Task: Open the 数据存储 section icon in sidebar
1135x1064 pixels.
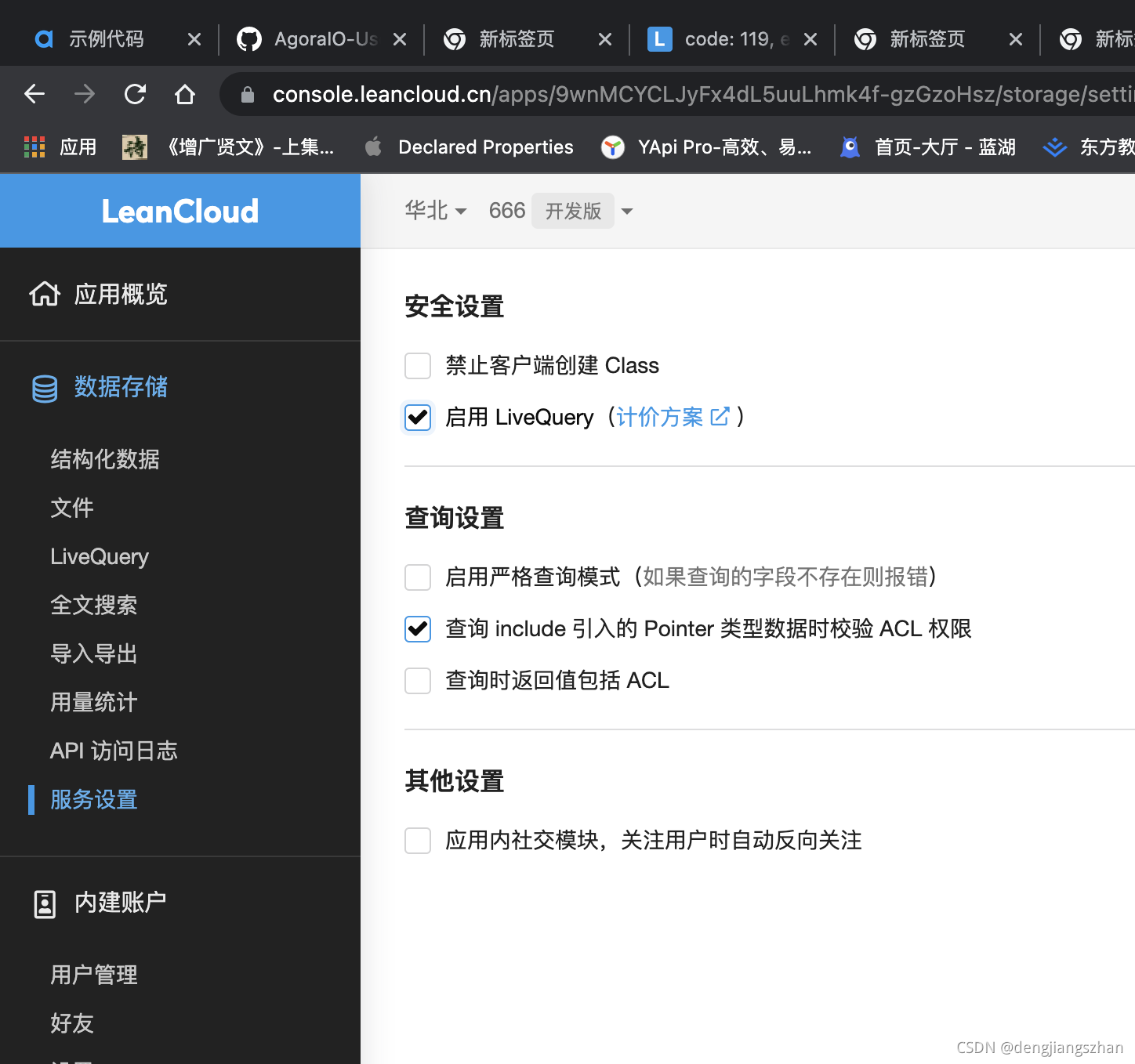Action: coord(45,388)
